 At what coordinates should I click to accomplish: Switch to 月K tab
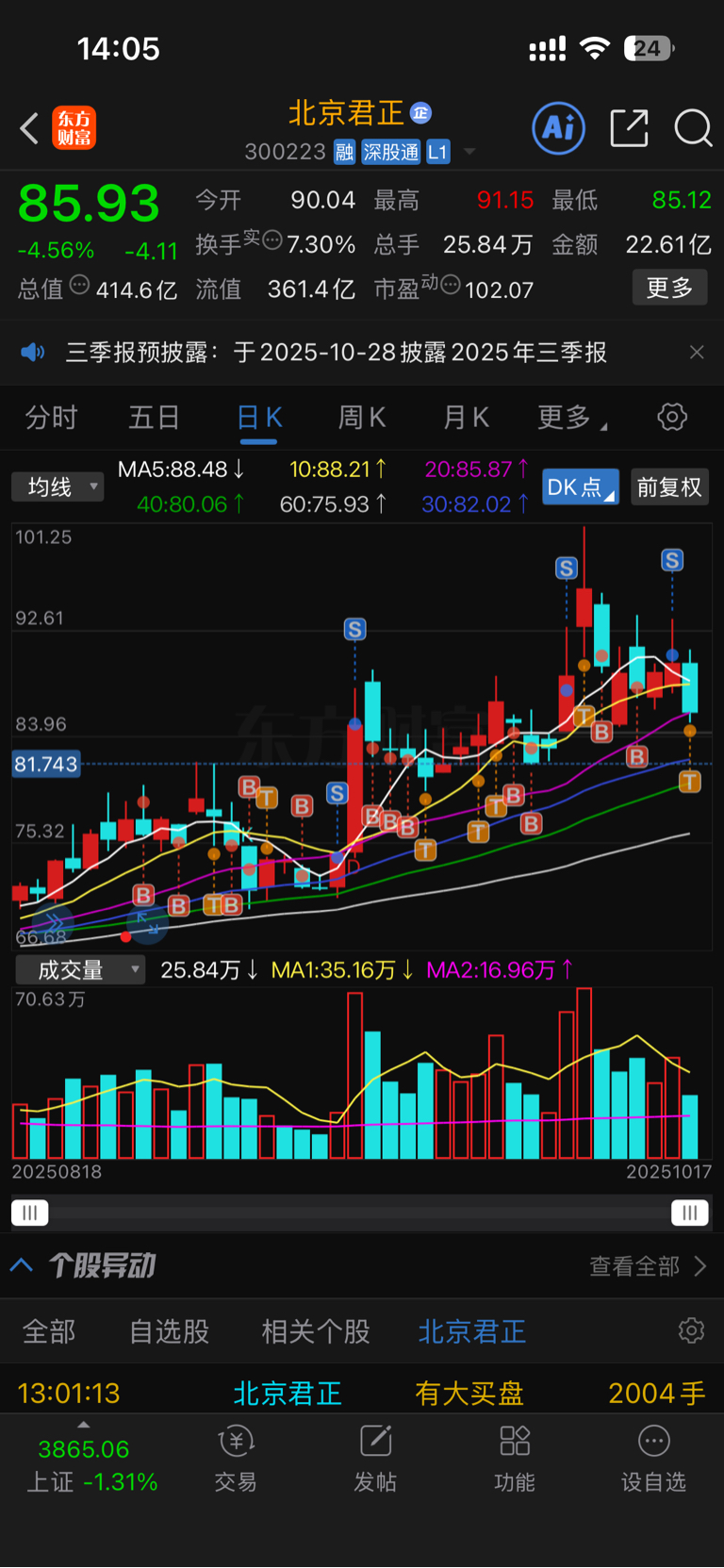tap(466, 417)
